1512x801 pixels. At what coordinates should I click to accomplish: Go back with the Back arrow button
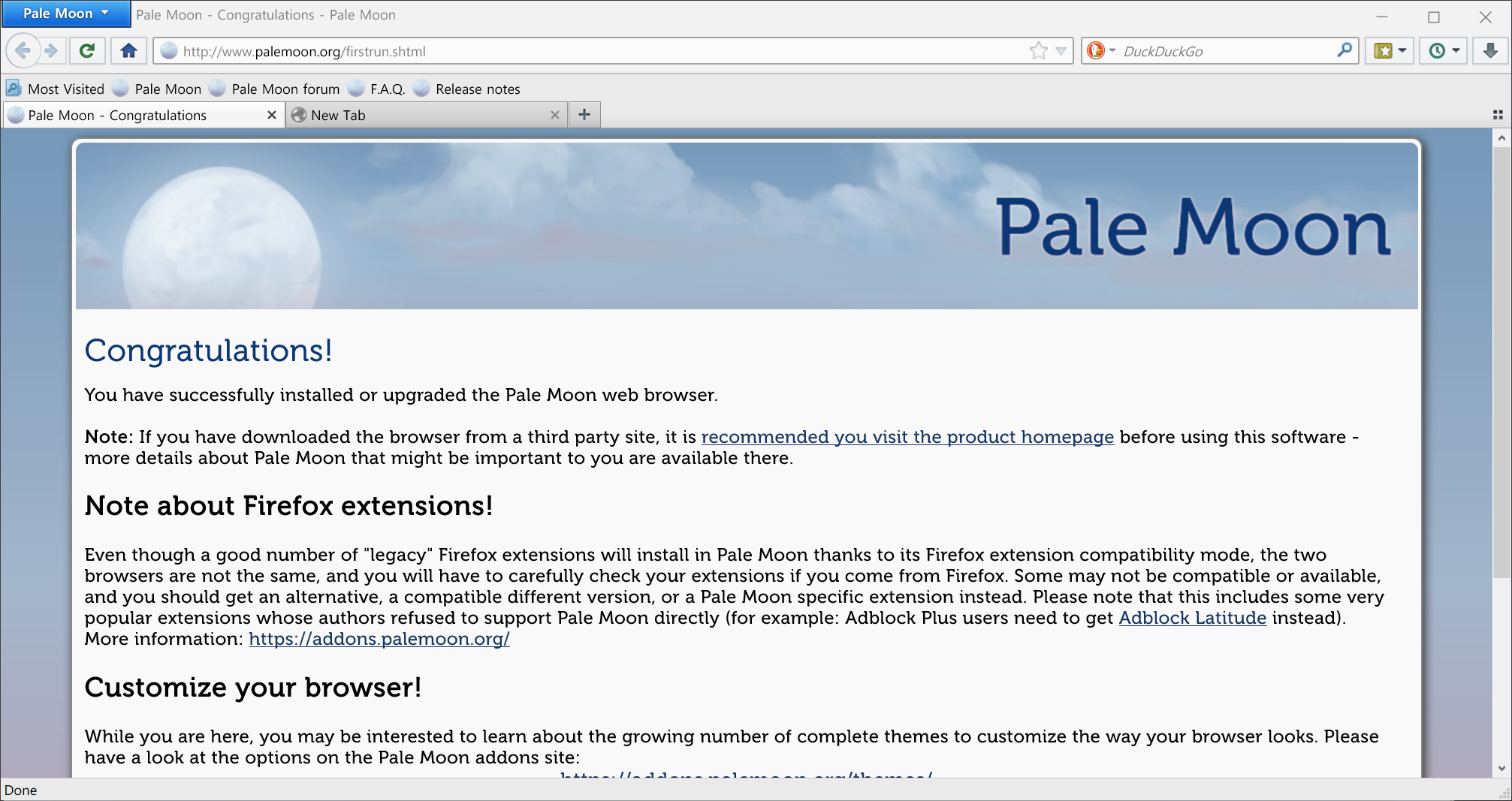point(22,51)
